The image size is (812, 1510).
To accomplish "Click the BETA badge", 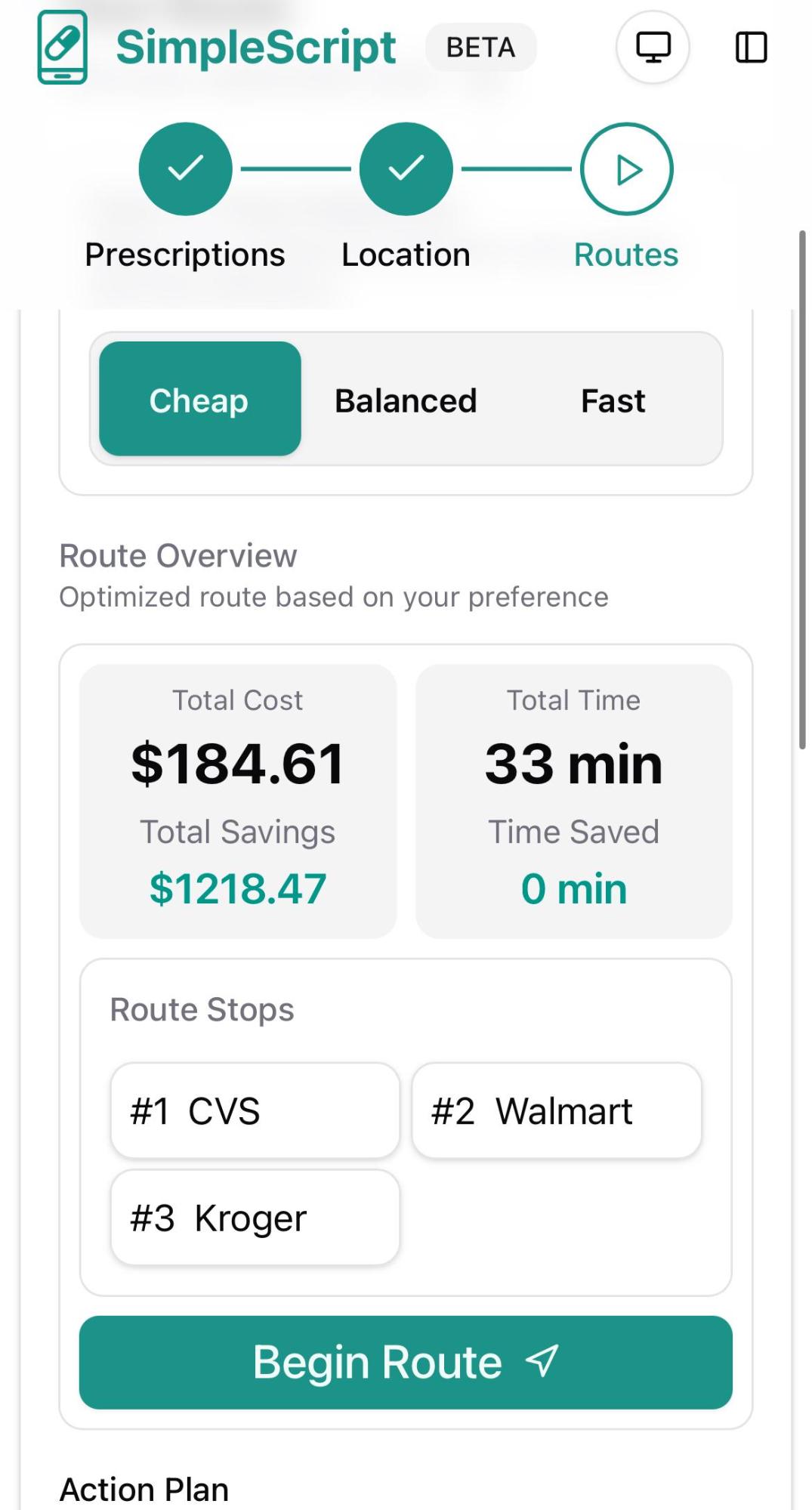I will coord(480,48).
